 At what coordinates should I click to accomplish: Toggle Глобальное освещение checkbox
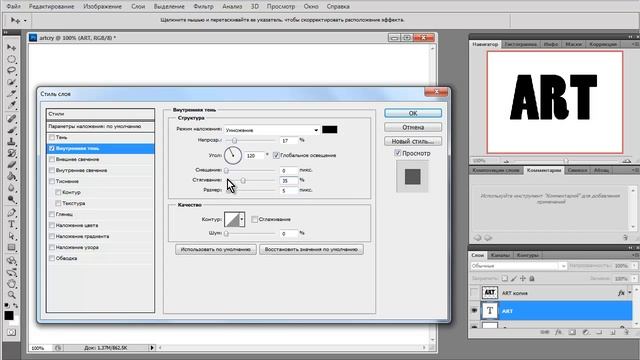point(276,156)
